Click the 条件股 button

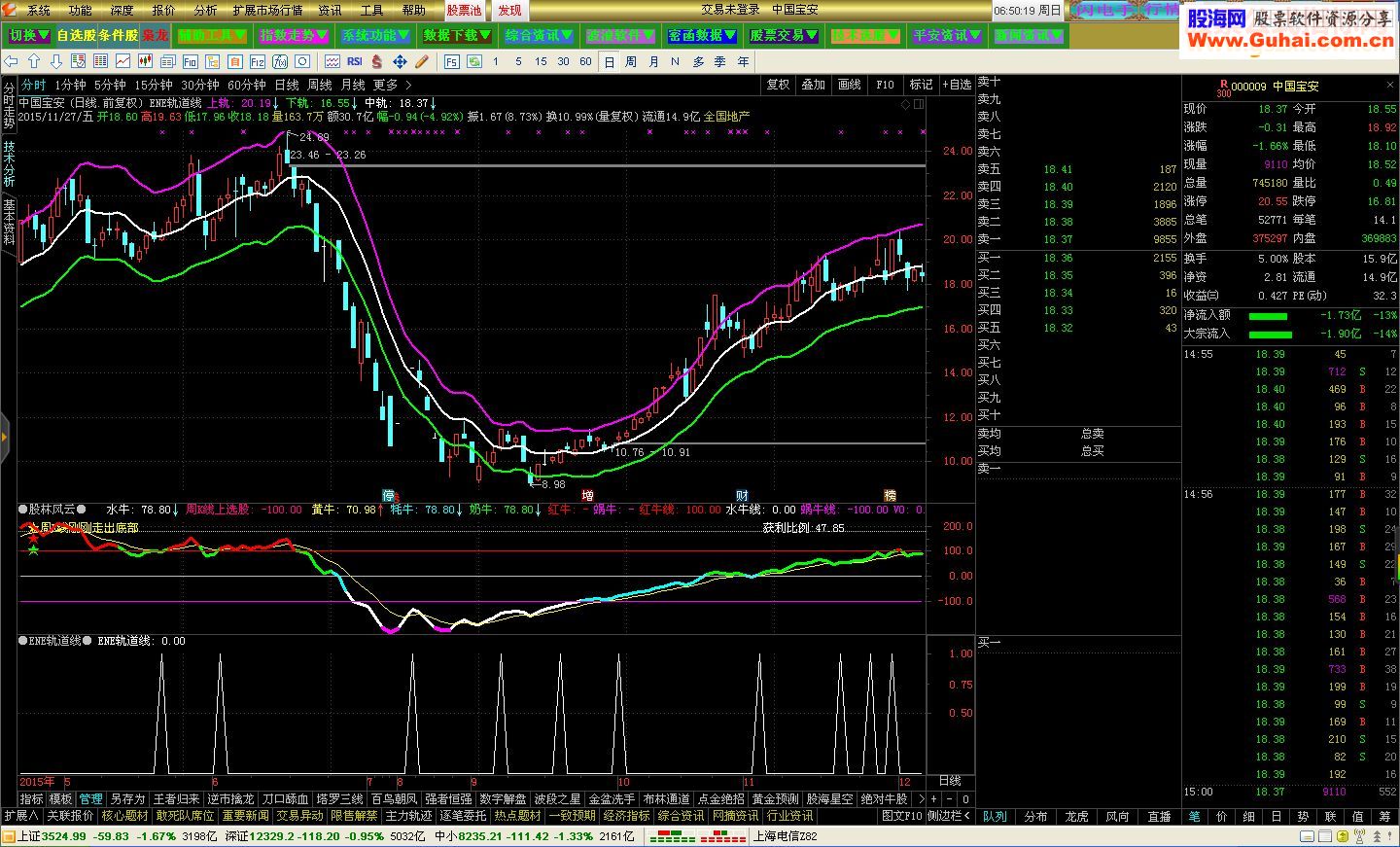(x=118, y=35)
